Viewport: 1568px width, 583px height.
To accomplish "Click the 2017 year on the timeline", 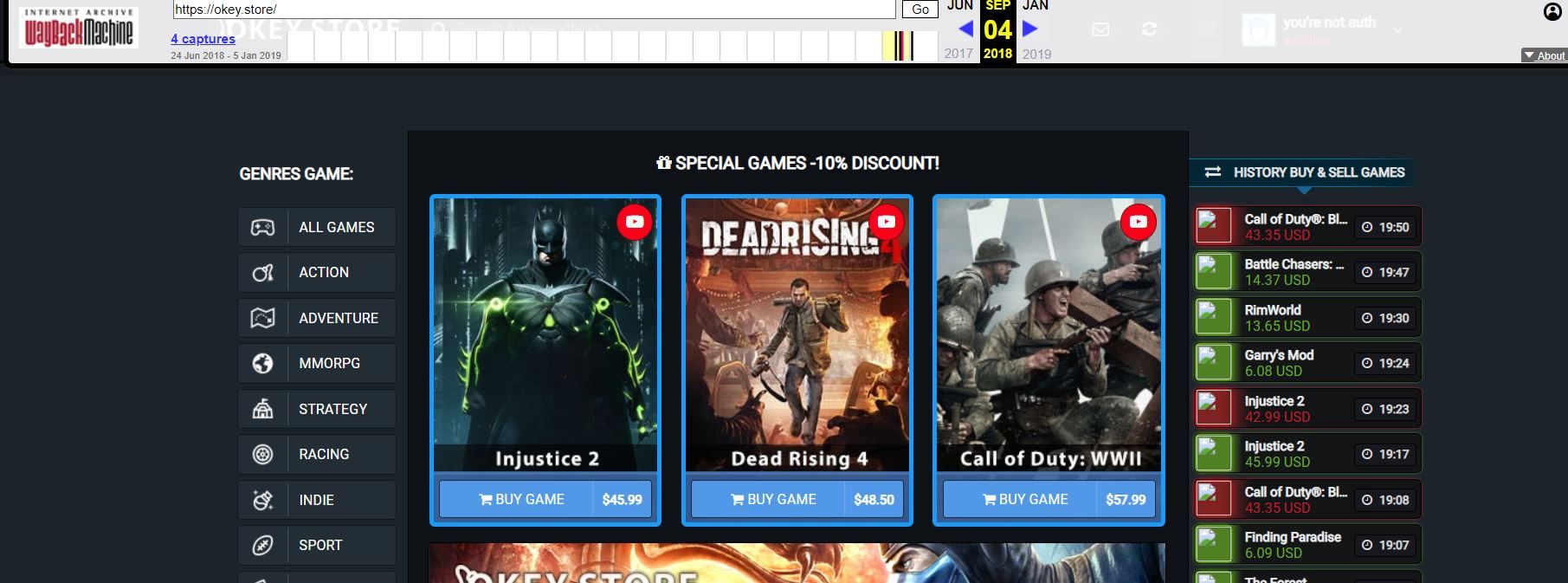I will (x=958, y=54).
